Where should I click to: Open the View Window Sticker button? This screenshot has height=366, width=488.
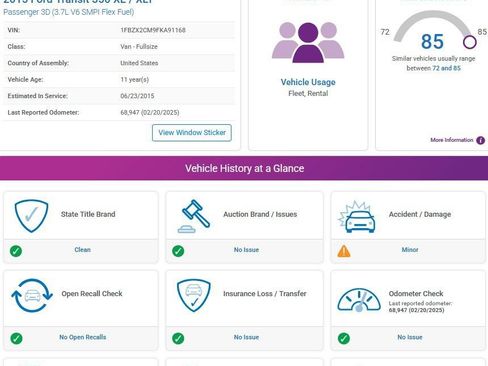[192, 133]
